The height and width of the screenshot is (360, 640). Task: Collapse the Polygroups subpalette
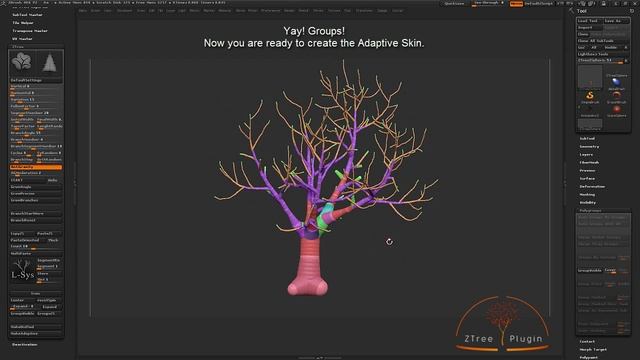[590, 211]
